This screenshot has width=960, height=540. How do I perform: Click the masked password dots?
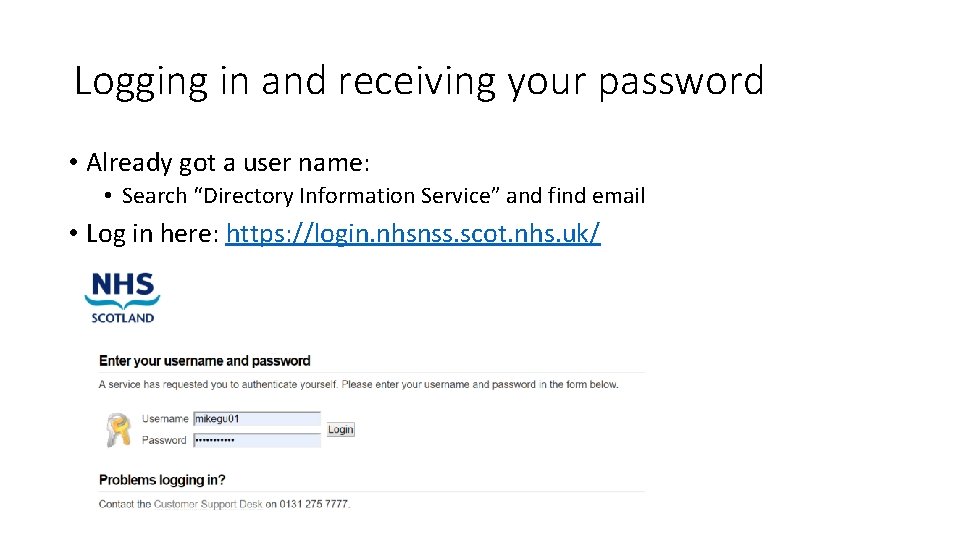coord(214,440)
